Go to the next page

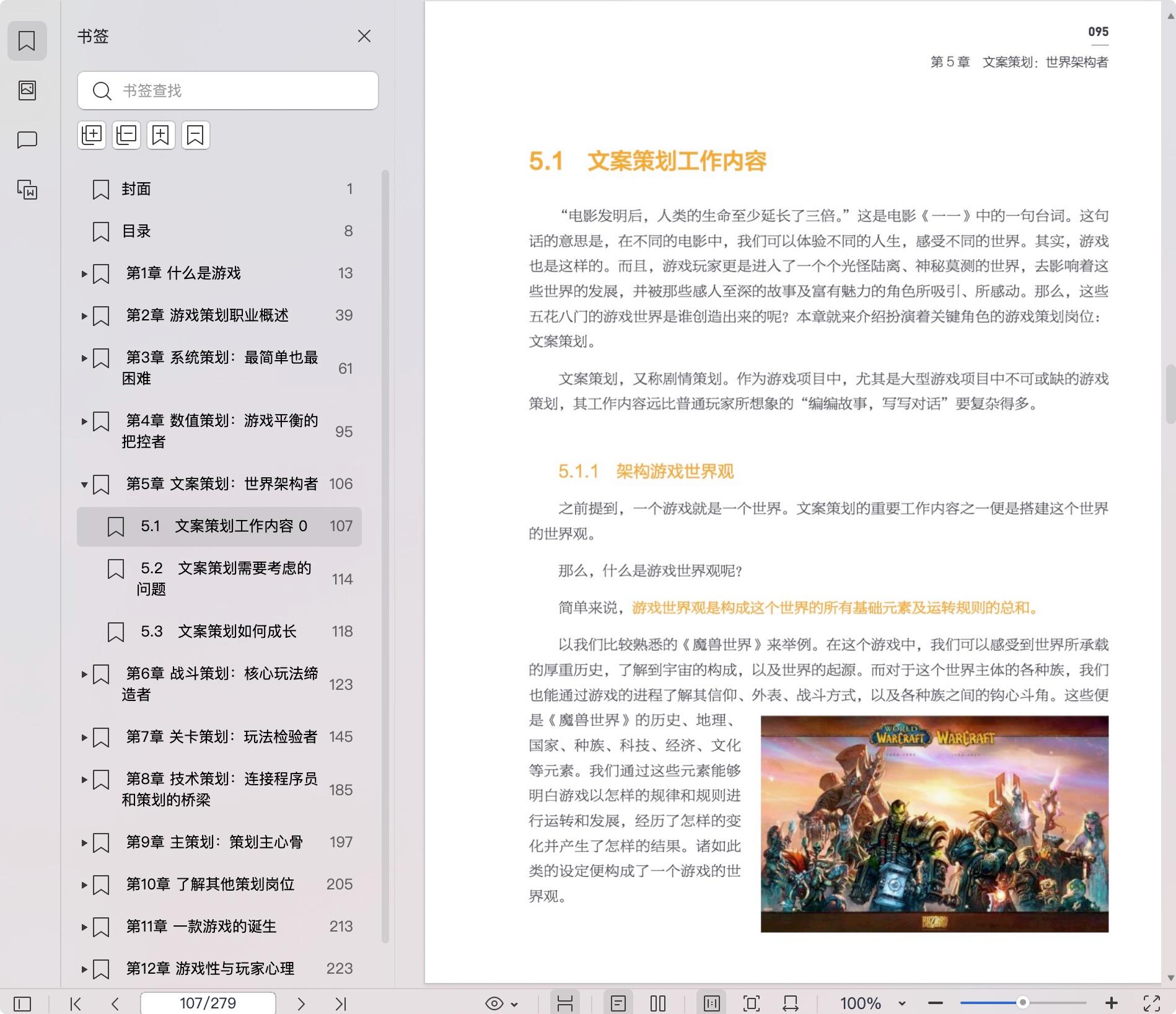(301, 1003)
